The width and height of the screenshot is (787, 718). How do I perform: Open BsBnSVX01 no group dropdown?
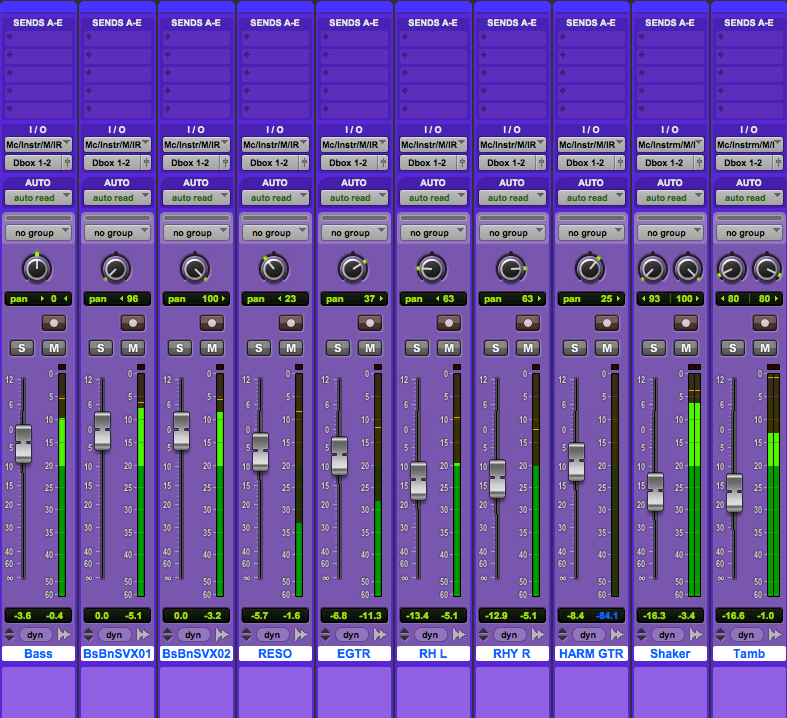point(117,233)
